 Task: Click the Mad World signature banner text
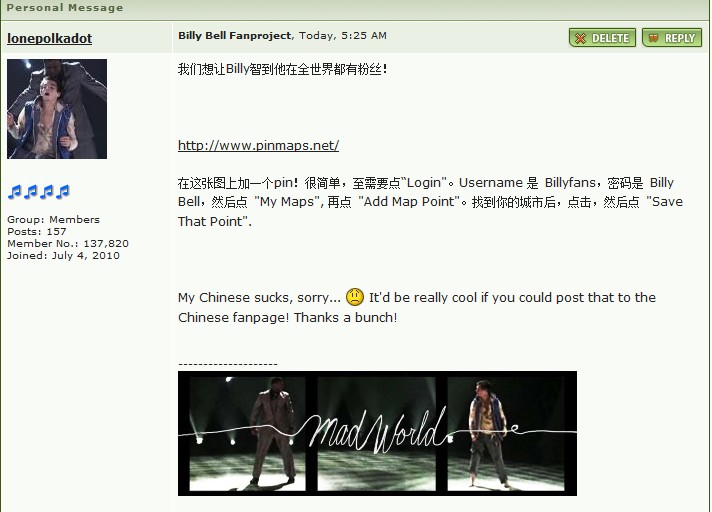pyautogui.click(x=377, y=430)
